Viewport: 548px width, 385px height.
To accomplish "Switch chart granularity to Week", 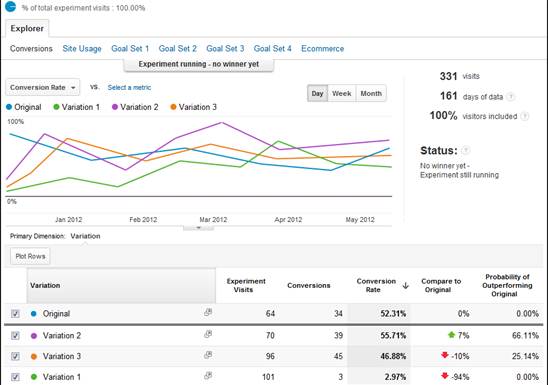I will [341, 93].
